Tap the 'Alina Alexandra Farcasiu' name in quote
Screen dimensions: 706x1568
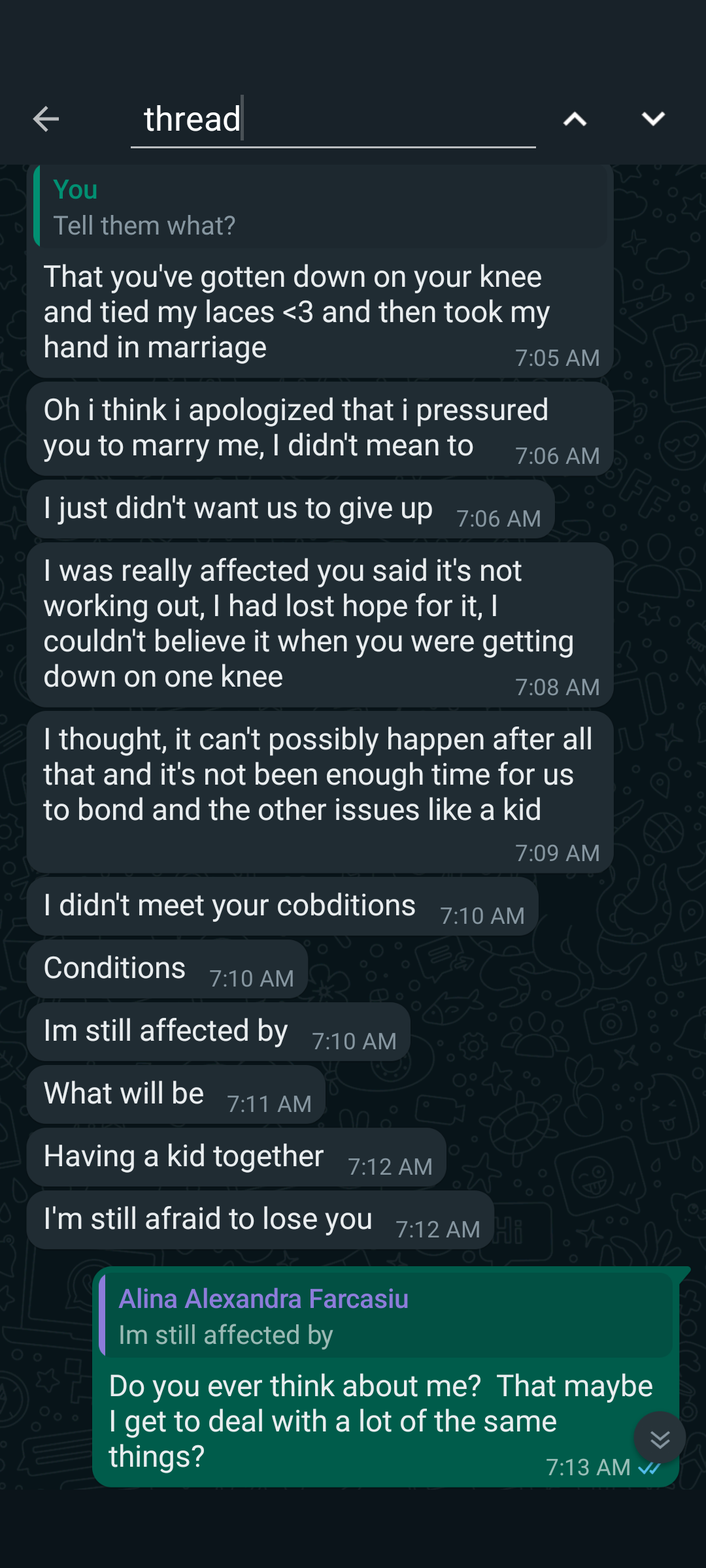click(x=263, y=1299)
